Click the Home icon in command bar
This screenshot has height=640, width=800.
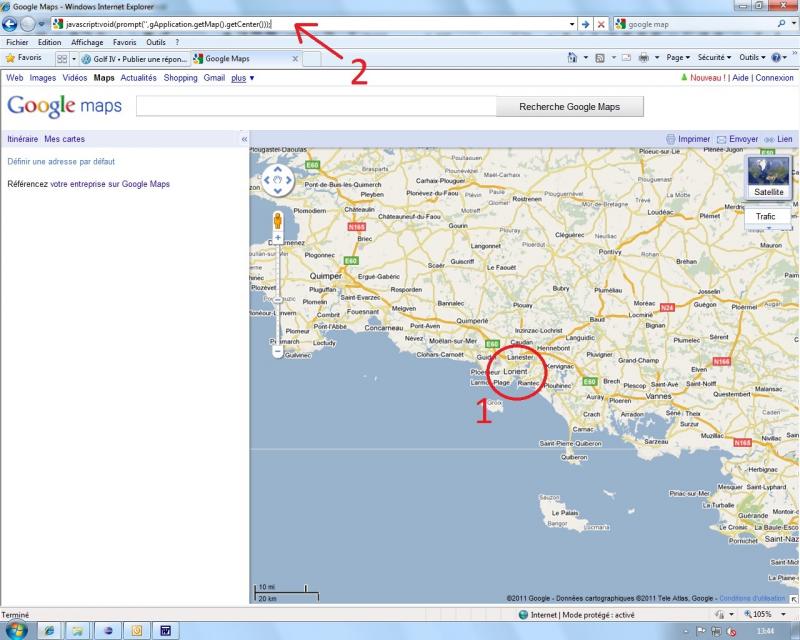tap(572, 58)
